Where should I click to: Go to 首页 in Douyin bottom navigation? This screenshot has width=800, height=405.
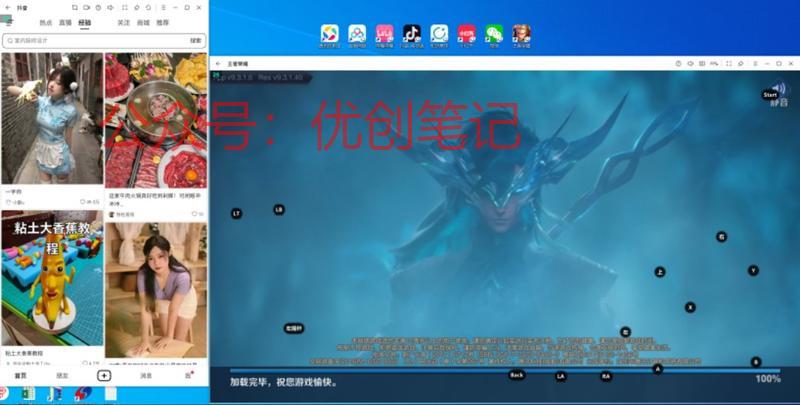20,375
